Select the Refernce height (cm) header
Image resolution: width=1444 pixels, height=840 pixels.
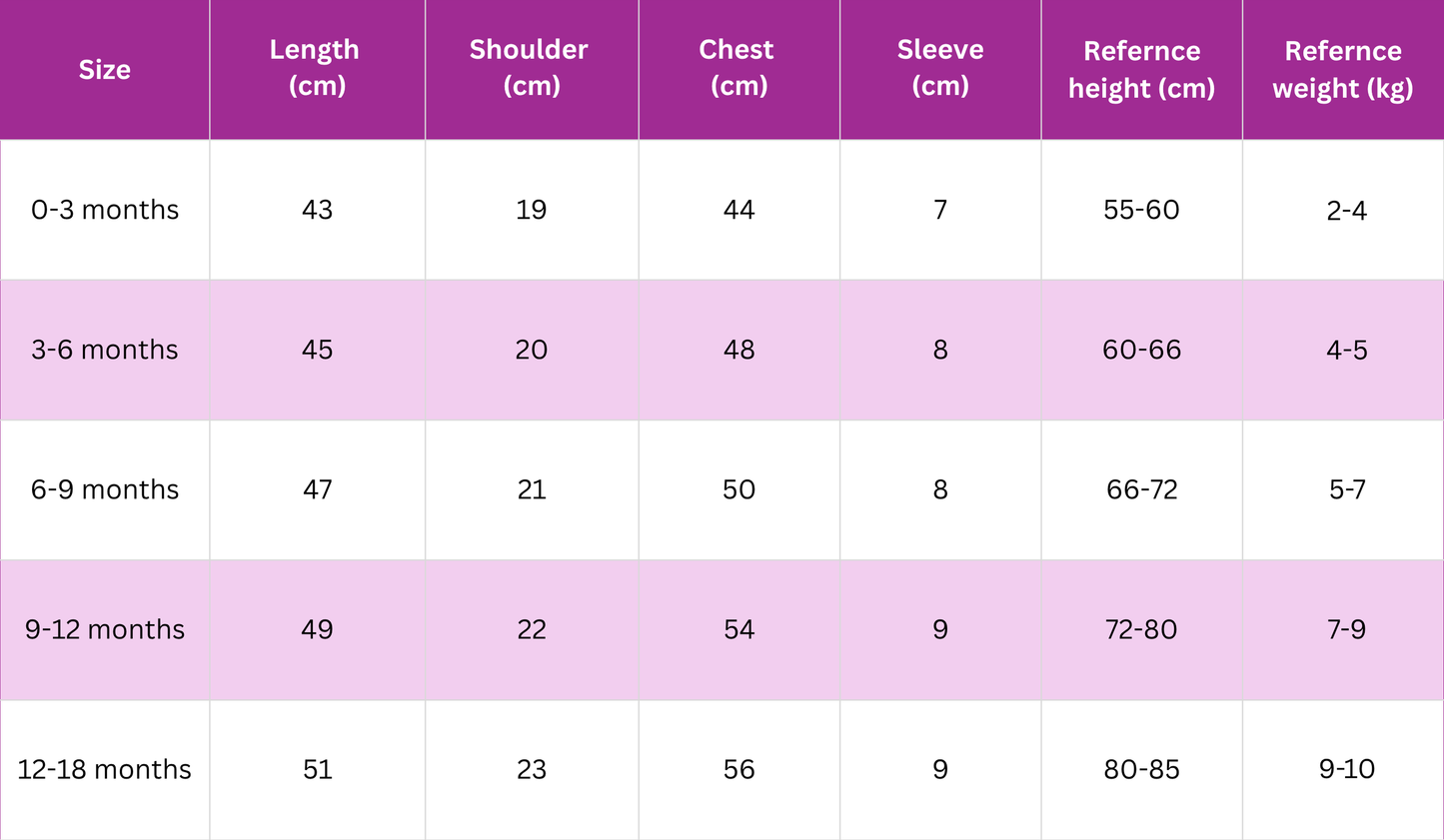click(1141, 70)
